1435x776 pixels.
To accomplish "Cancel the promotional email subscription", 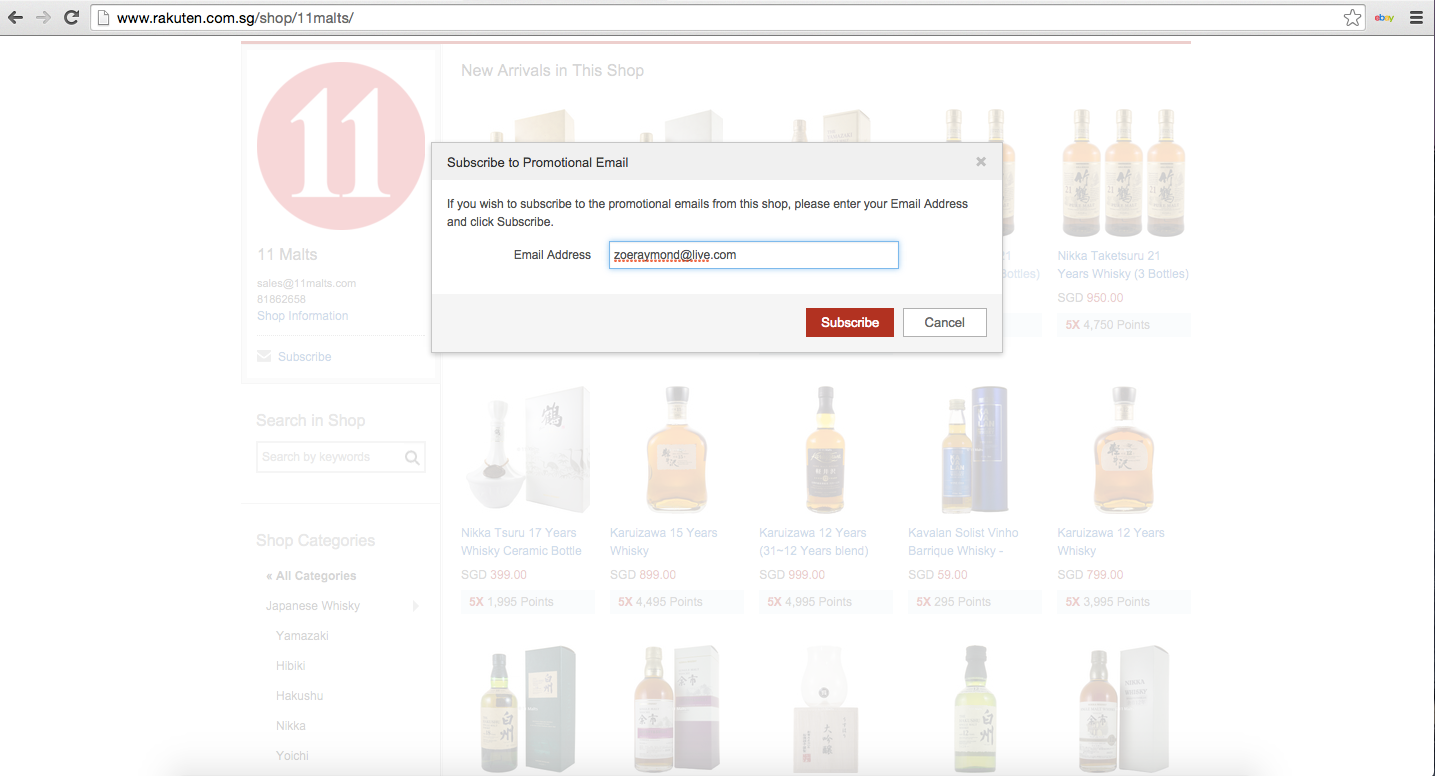I will point(944,322).
